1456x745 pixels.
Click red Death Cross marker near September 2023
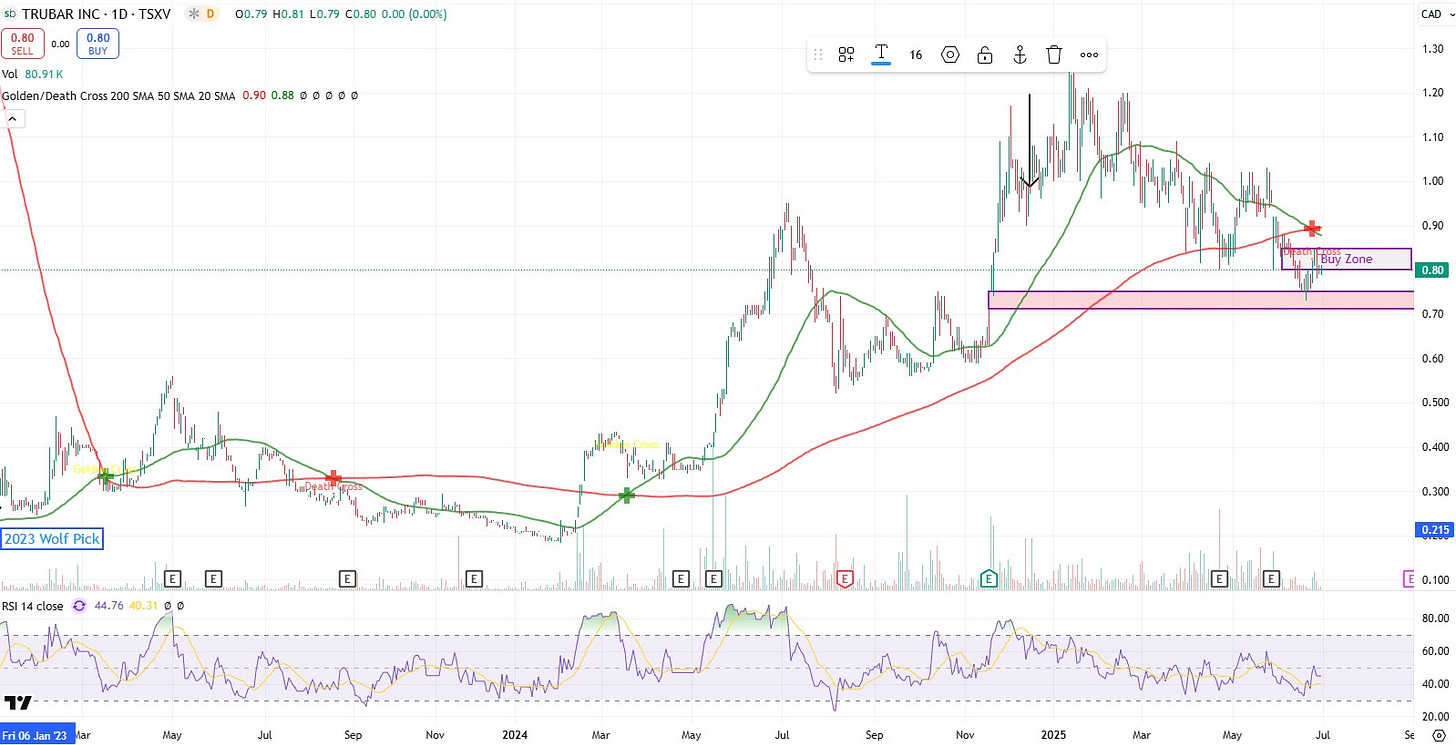click(x=334, y=478)
